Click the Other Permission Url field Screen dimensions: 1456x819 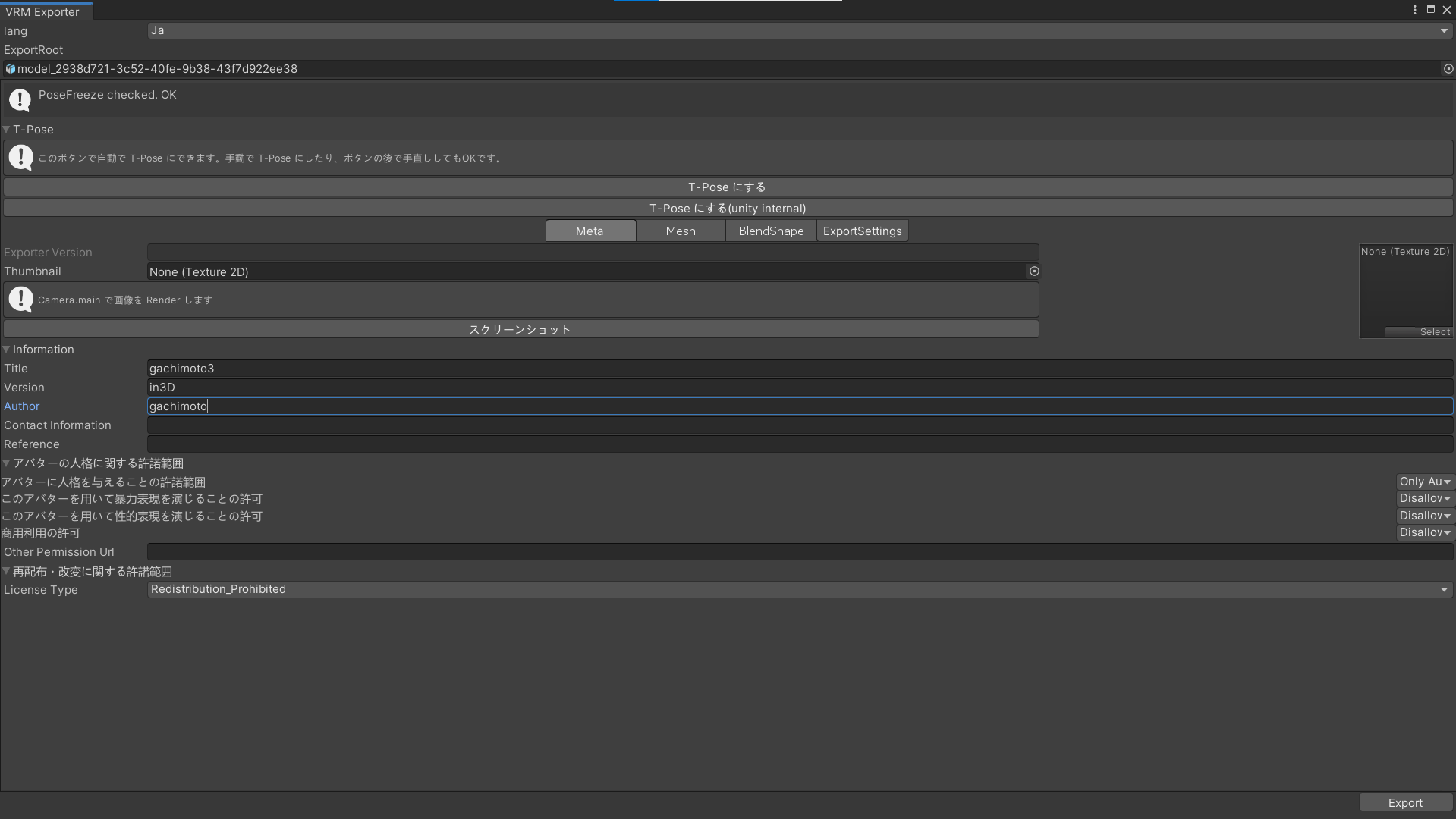point(800,552)
